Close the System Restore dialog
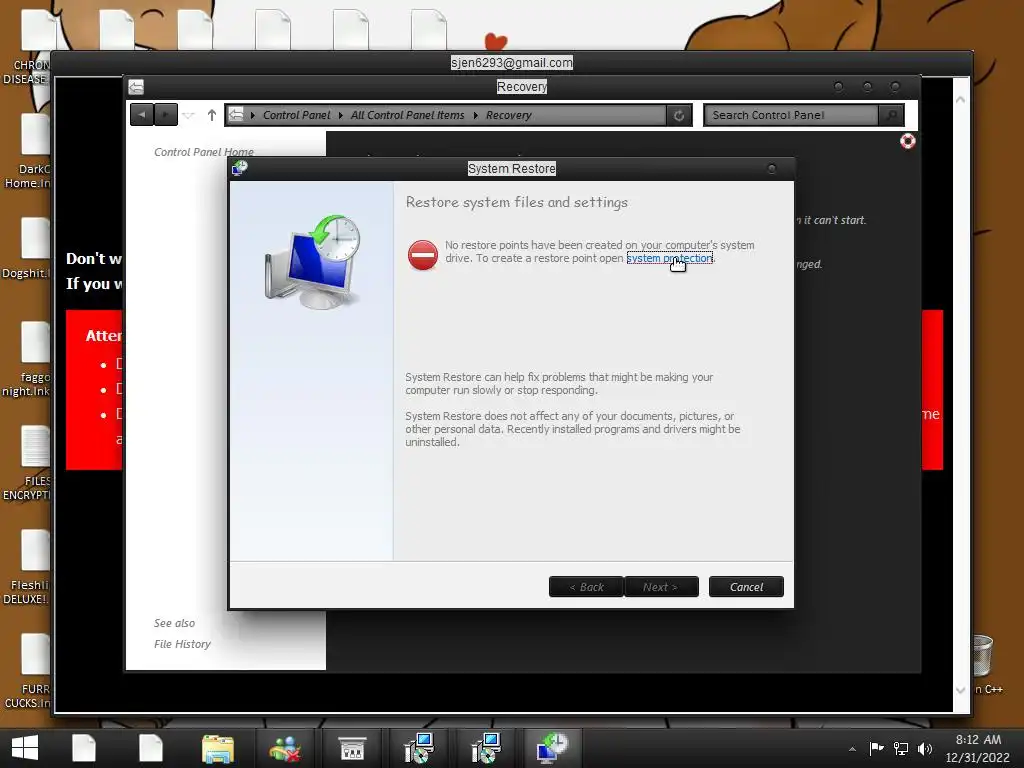1024x768 pixels. point(771,168)
